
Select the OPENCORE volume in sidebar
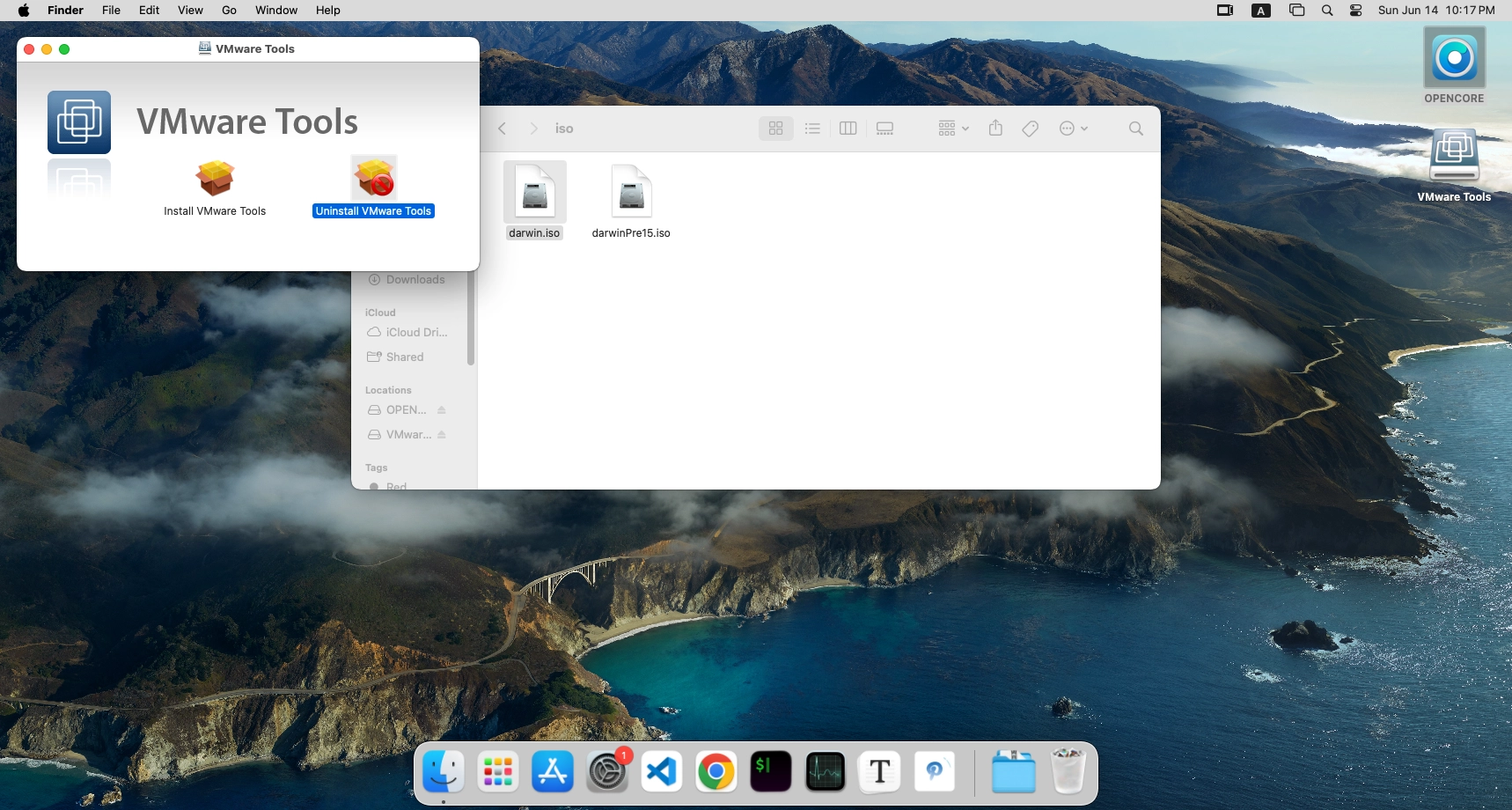(397, 410)
